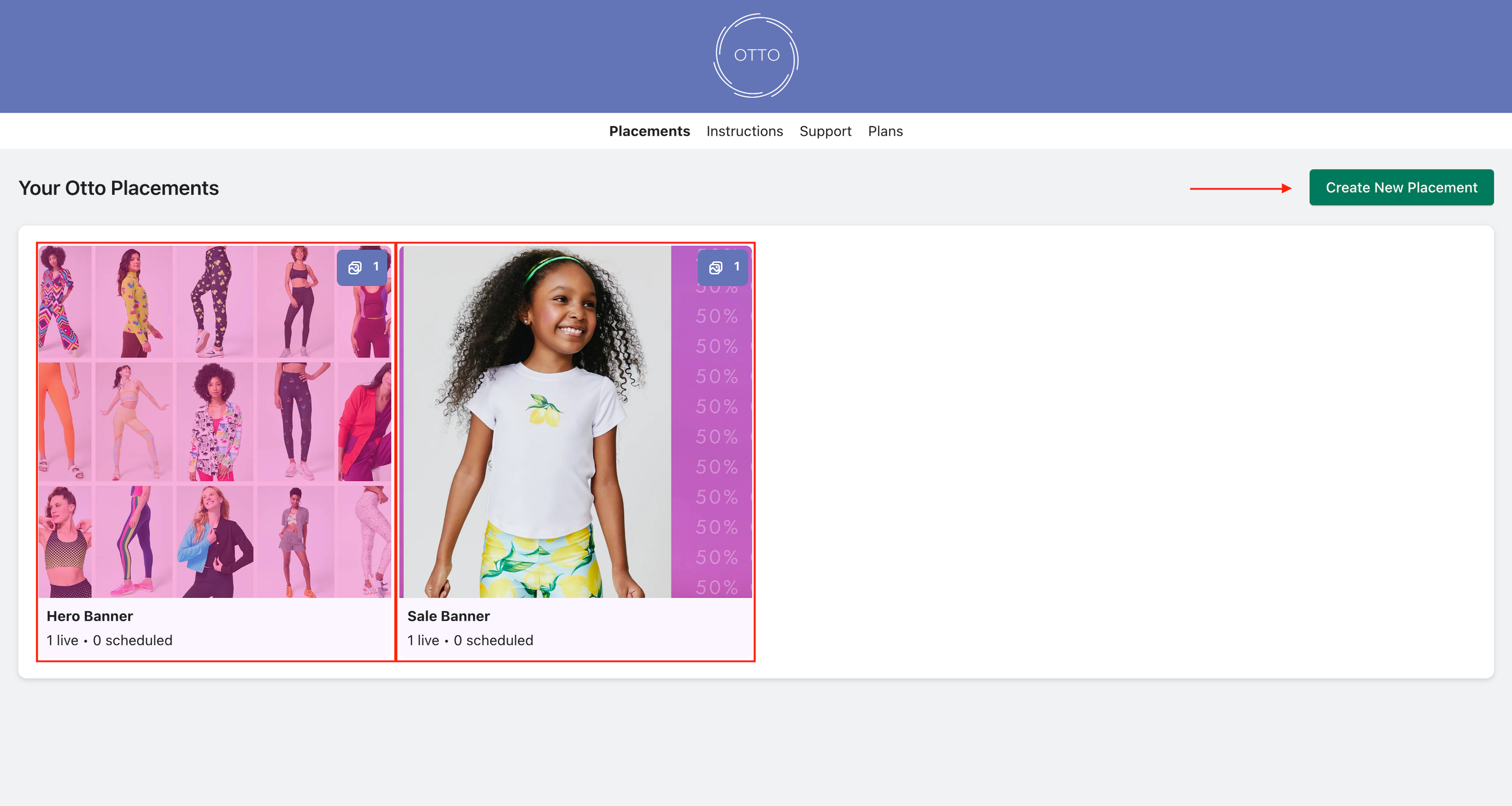1512x806 pixels.
Task: Click the Hero Banner title text
Action: (x=90, y=616)
